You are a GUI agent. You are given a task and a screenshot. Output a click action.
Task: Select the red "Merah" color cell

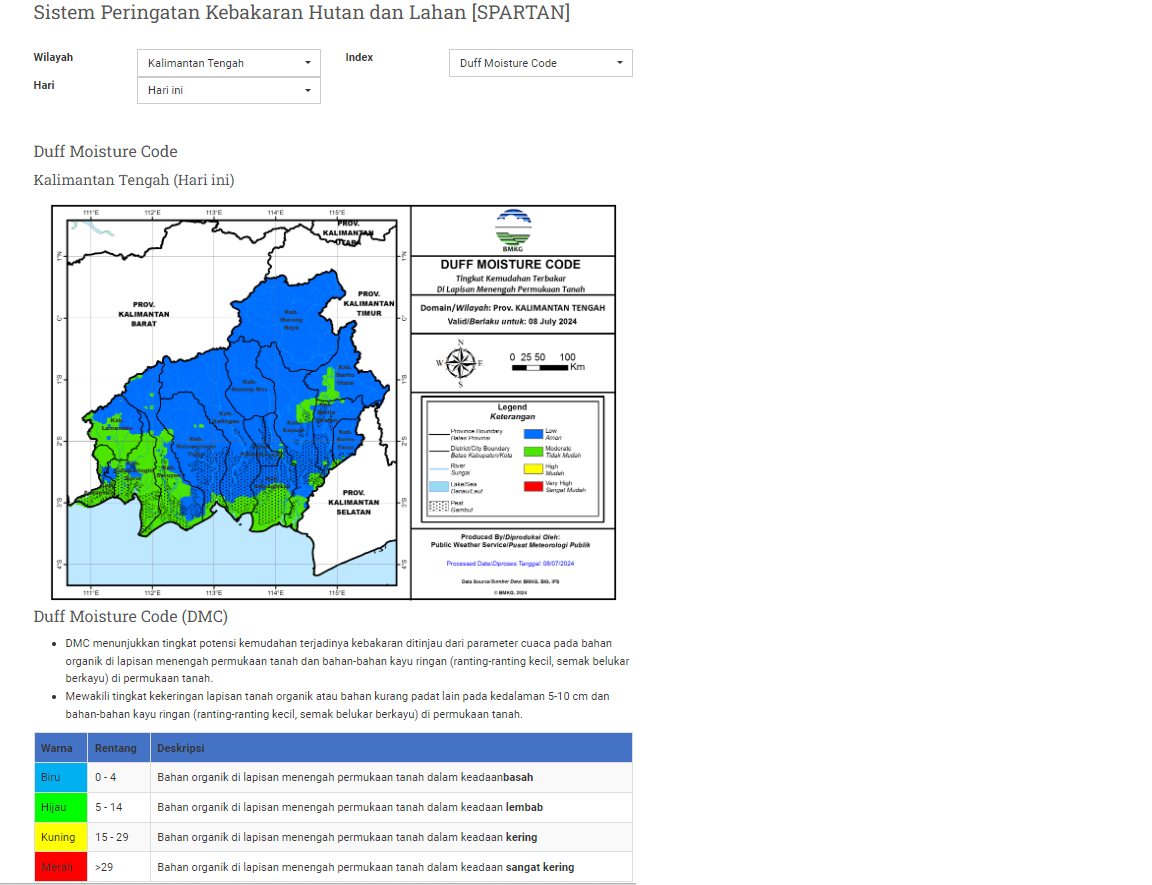pos(61,867)
